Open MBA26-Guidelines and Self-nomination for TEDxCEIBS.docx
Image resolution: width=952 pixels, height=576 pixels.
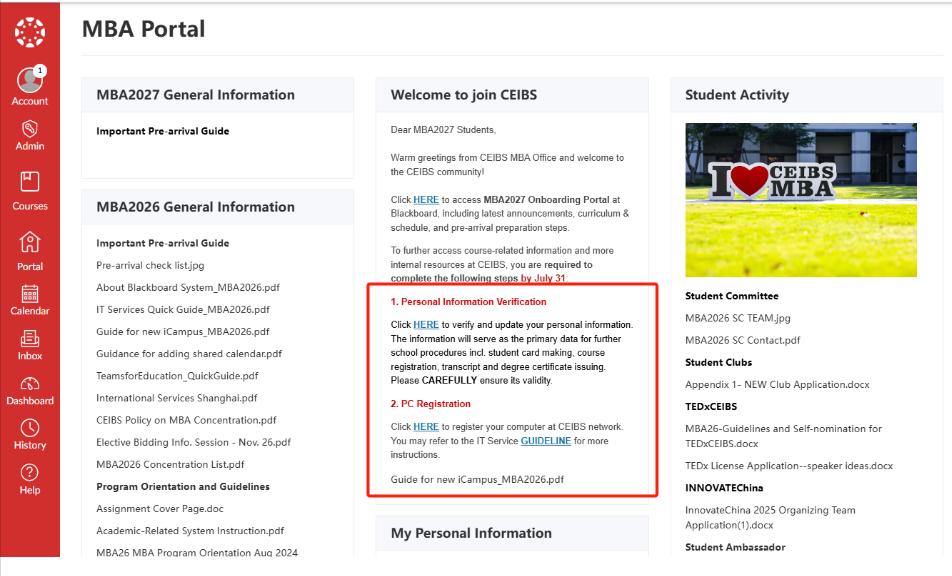coord(783,436)
